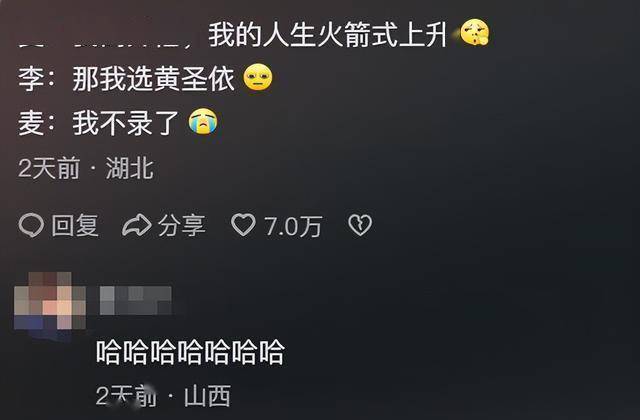The image size is (640, 420).
Task: Click the unamused face emoji after 黄圣依
Action: tap(258, 77)
